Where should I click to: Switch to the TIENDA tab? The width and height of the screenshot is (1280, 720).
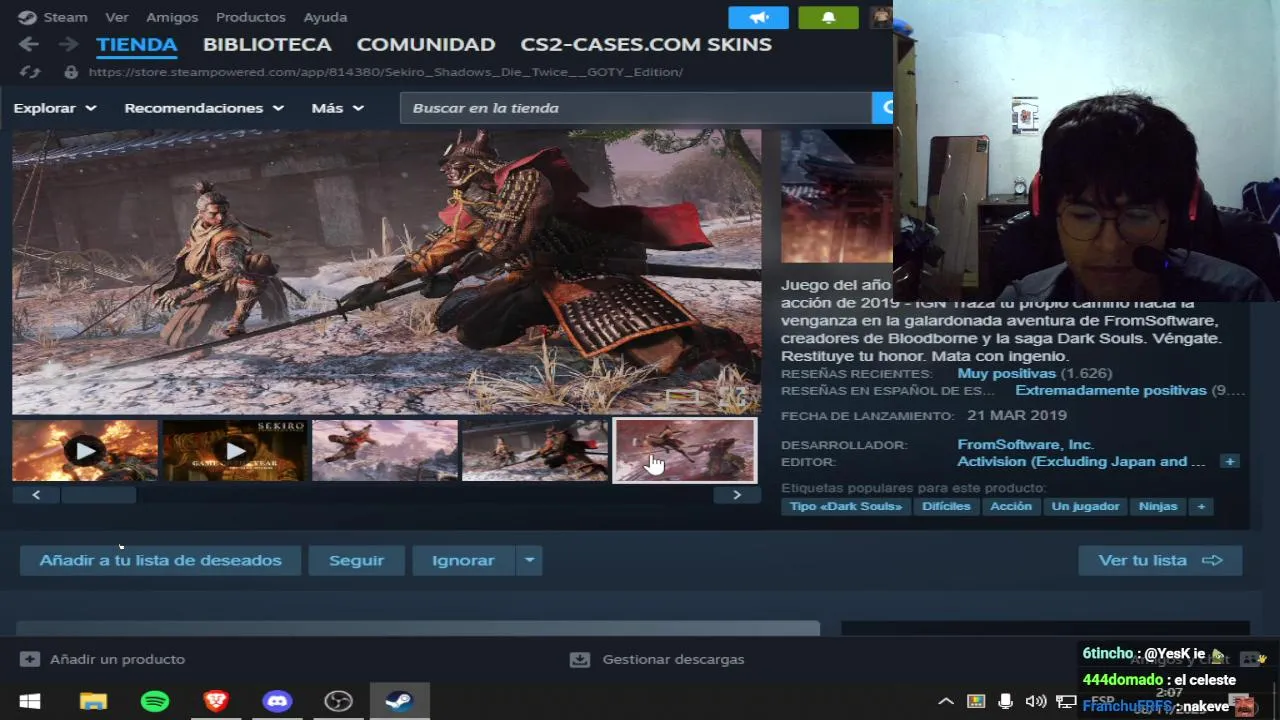(137, 44)
